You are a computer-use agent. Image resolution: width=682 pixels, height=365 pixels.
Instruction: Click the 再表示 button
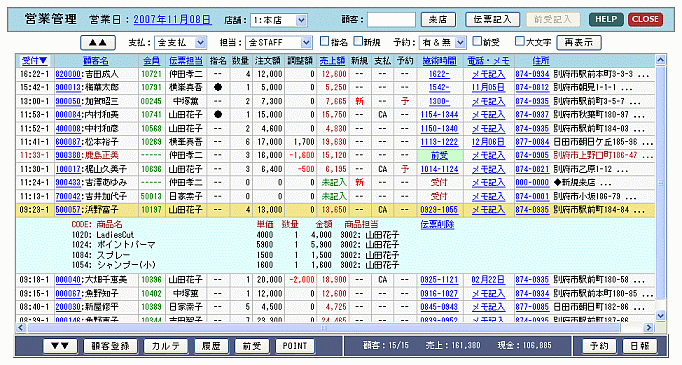point(578,43)
